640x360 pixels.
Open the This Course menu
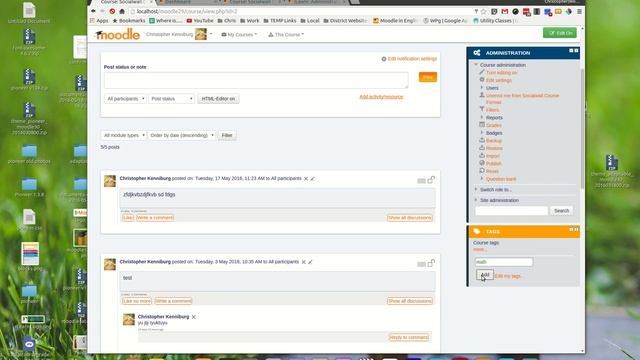[x=286, y=35]
